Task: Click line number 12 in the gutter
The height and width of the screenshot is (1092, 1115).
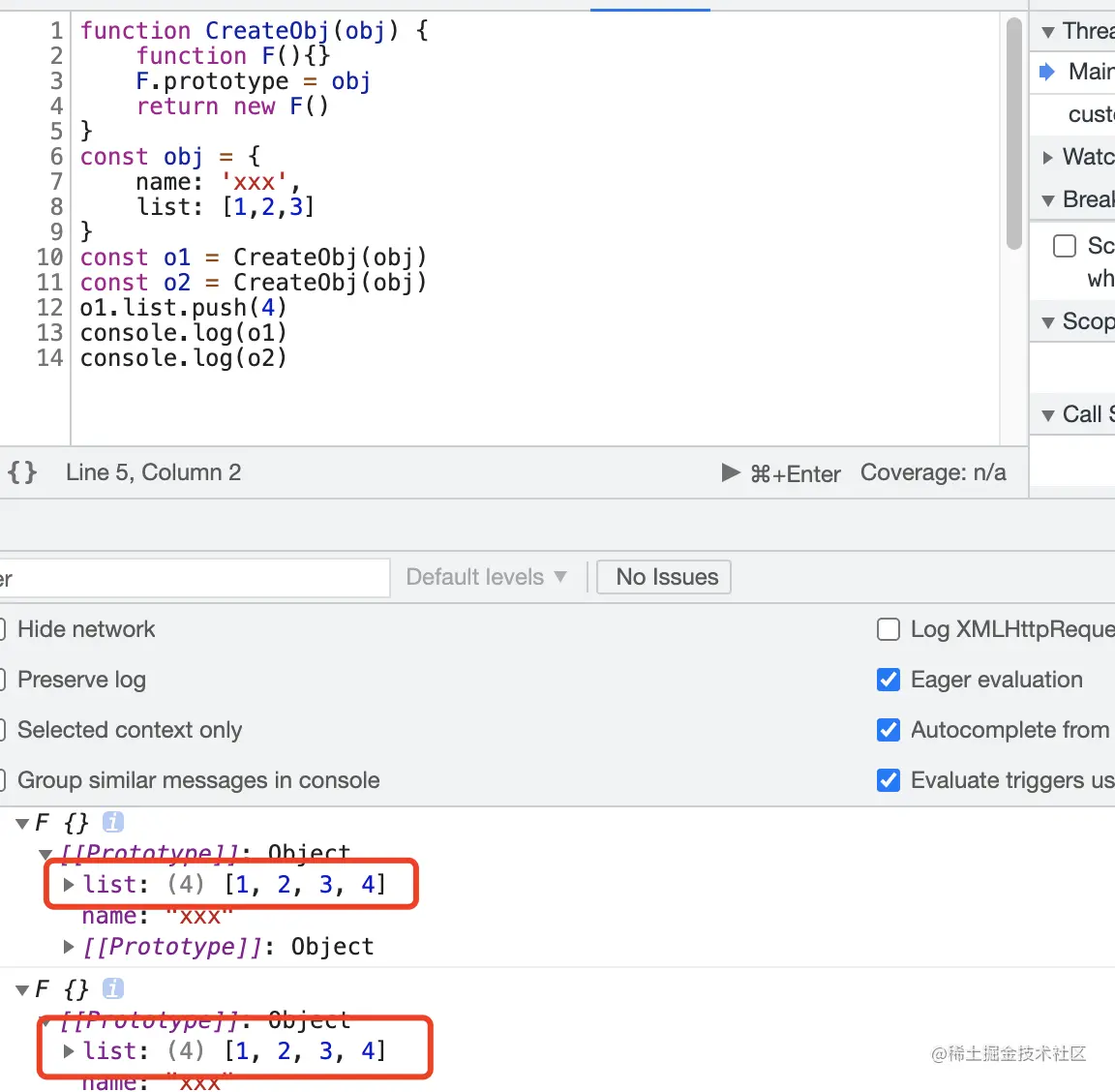Action: coord(49,308)
